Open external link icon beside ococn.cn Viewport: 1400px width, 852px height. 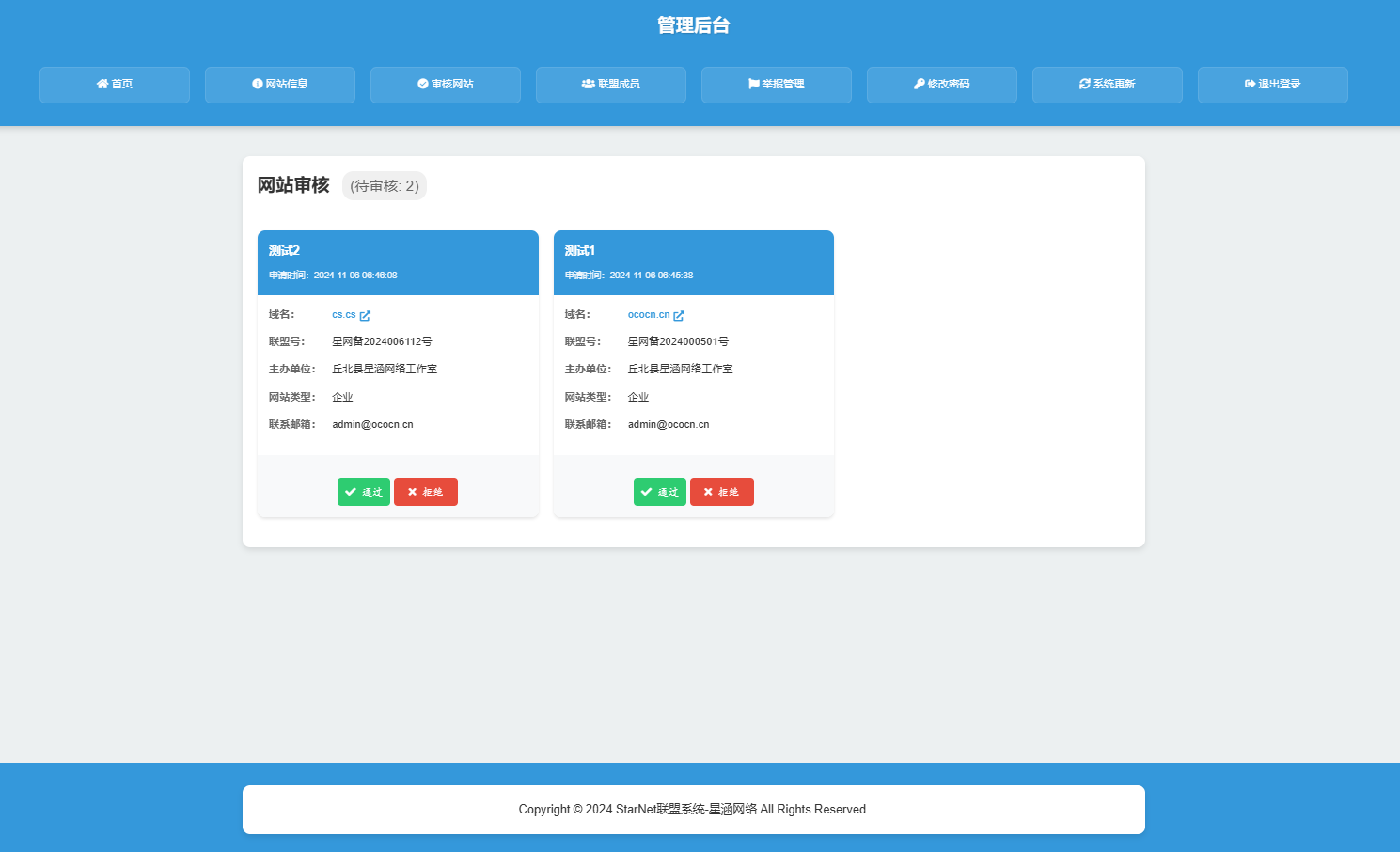point(679,316)
